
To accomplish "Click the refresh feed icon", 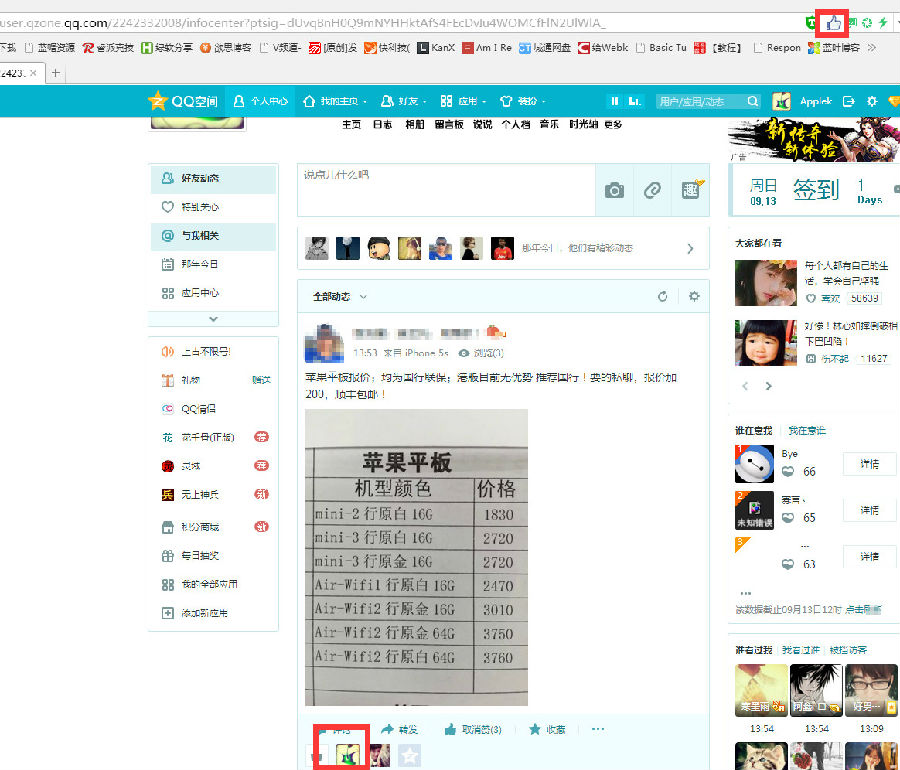I will [x=662, y=297].
